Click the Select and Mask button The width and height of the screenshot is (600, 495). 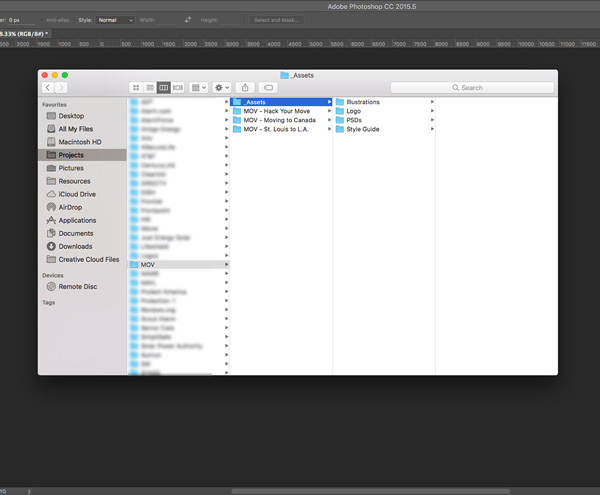[277, 20]
